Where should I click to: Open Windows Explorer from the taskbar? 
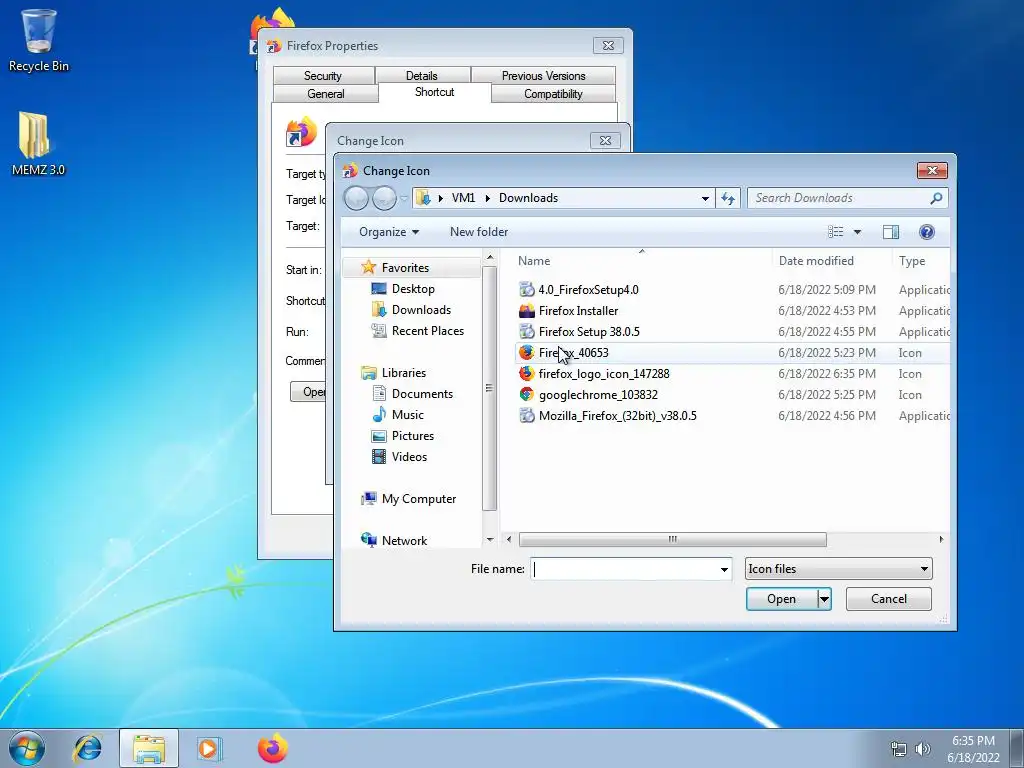(x=149, y=748)
